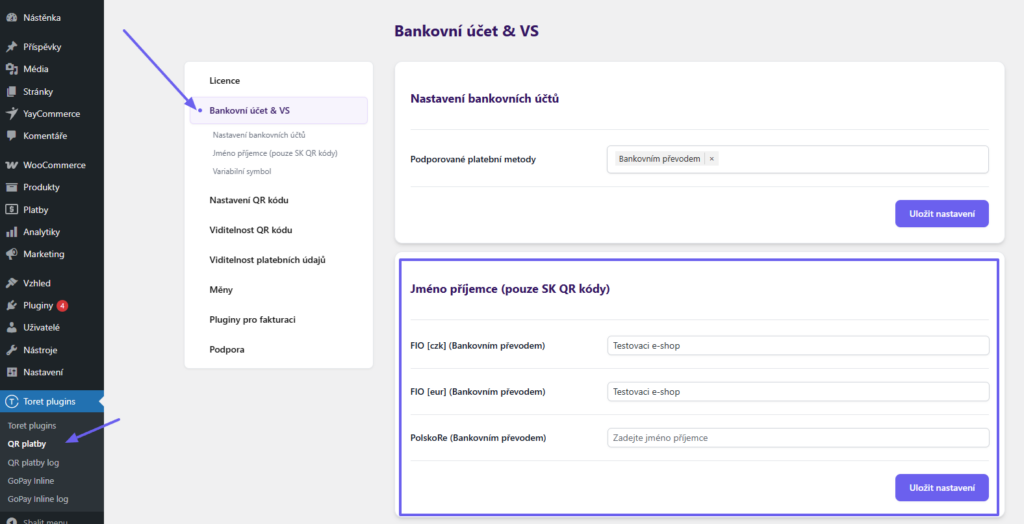Click the Média library icon
This screenshot has width=1024, height=524.
tap(11, 69)
